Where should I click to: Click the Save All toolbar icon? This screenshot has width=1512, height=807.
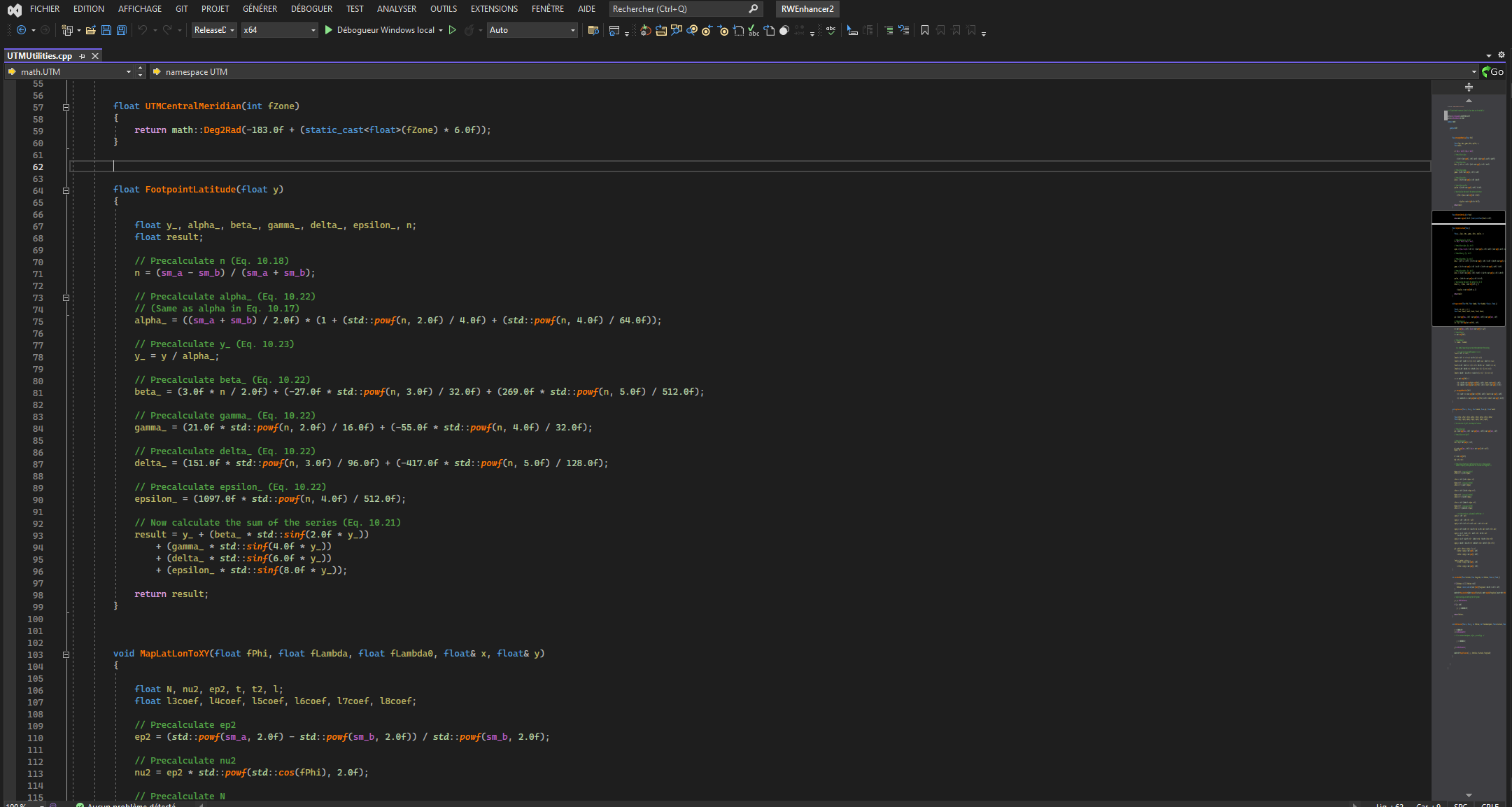pos(122,30)
